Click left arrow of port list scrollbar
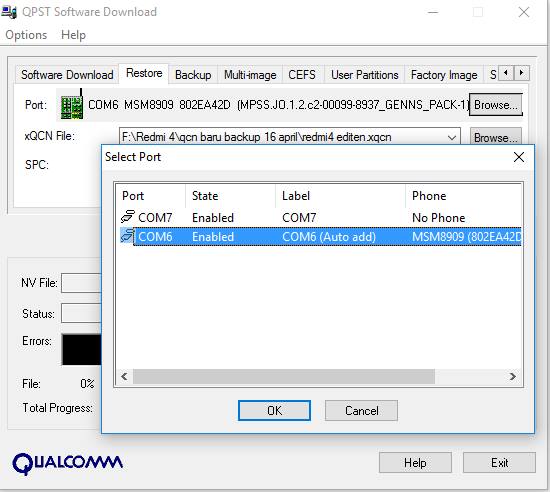The width and height of the screenshot is (550, 492). click(x=124, y=377)
